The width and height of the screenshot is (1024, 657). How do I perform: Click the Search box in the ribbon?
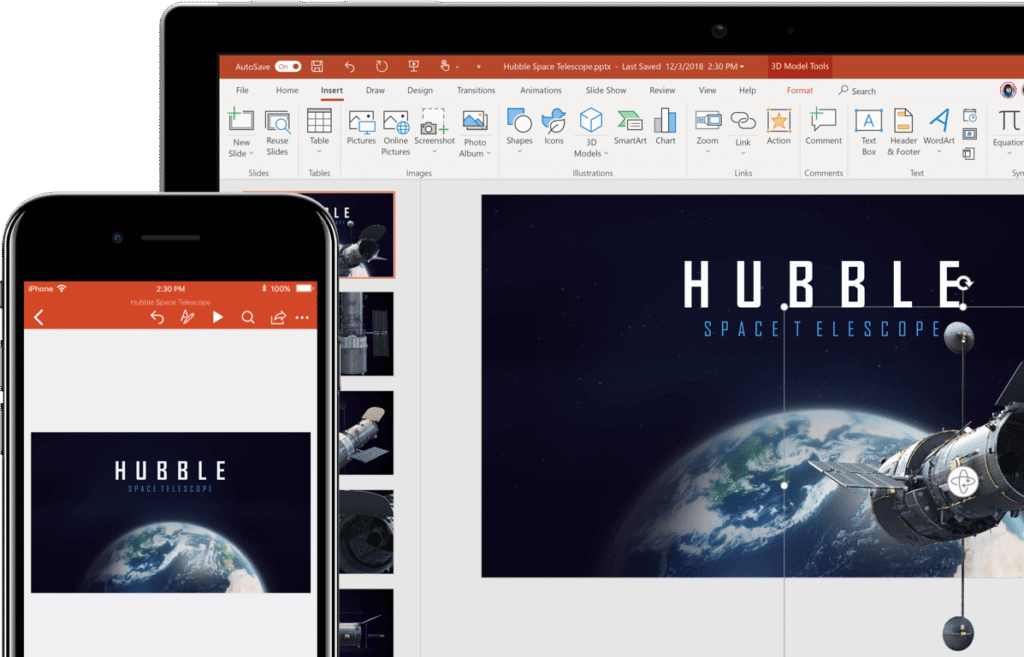click(x=857, y=91)
